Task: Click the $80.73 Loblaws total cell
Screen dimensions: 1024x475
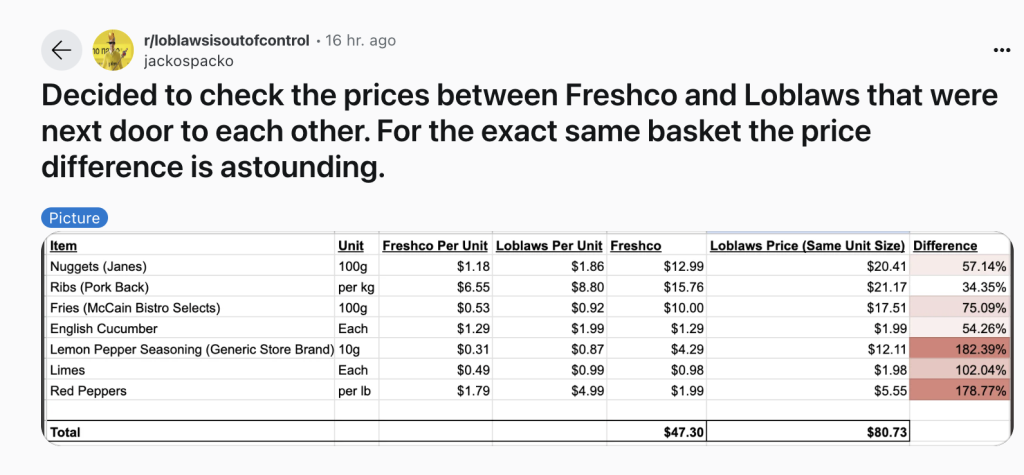Action: (x=807, y=431)
